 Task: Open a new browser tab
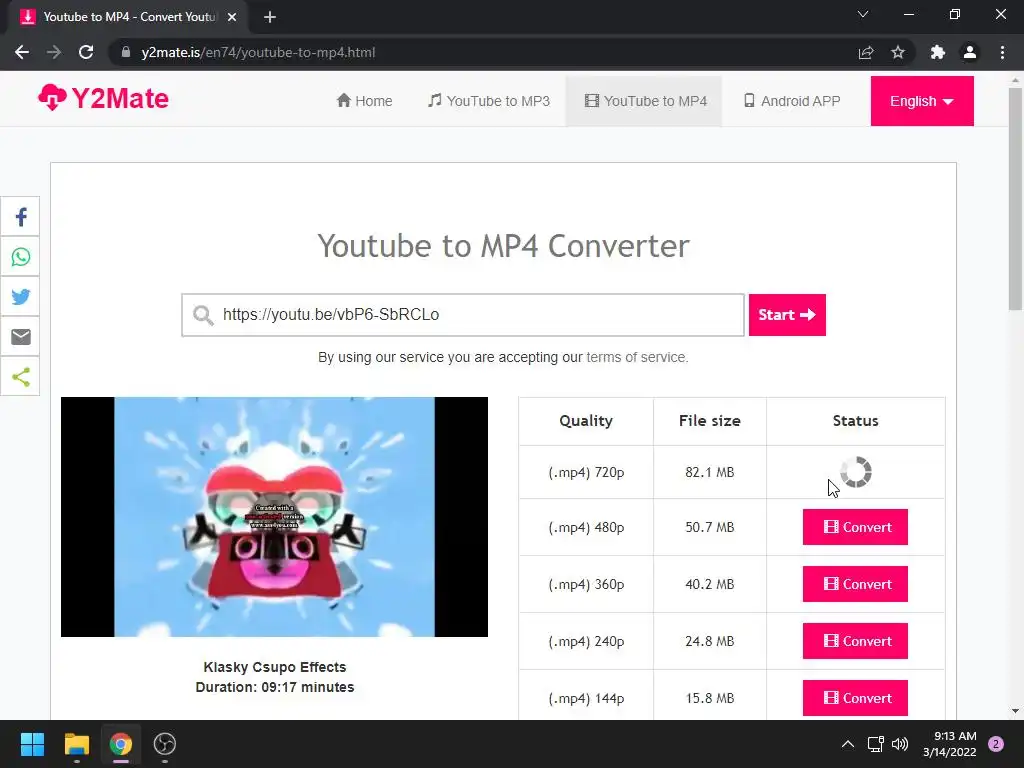(x=270, y=17)
